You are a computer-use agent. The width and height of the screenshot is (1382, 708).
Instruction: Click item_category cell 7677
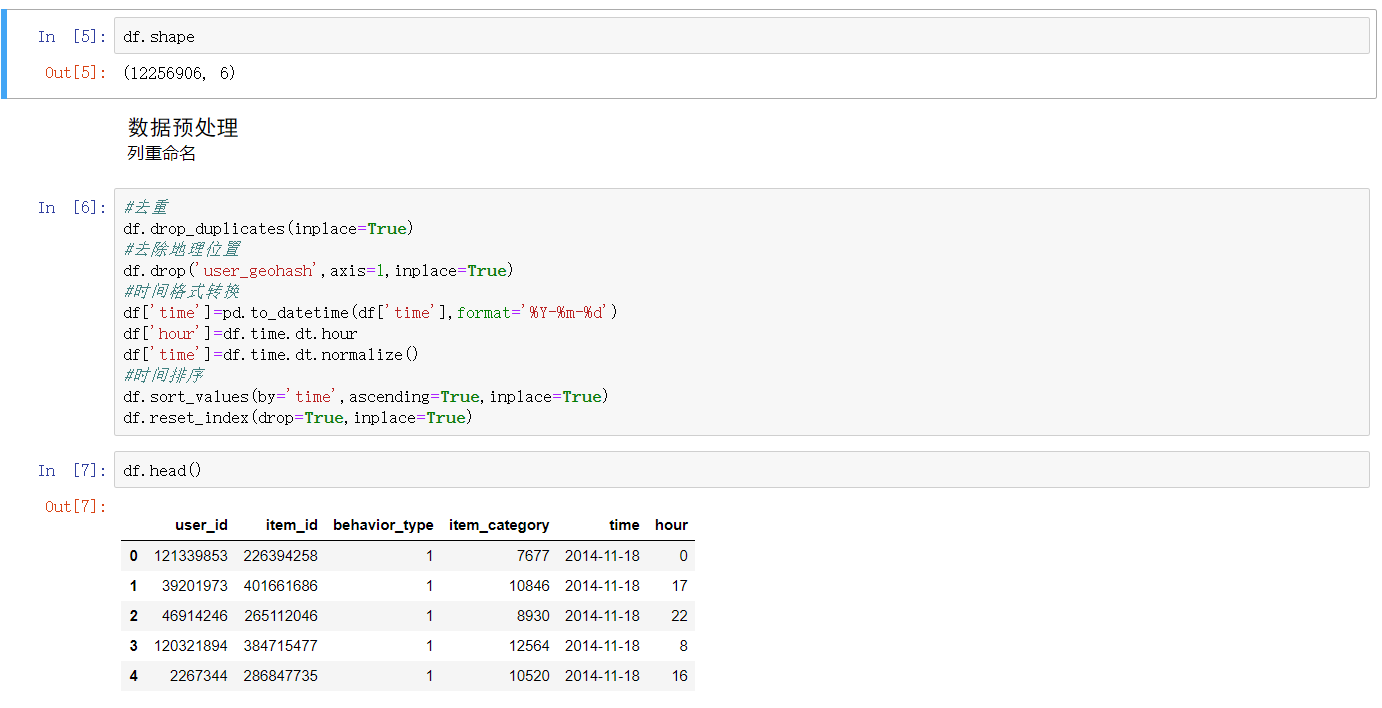pos(534,556)
